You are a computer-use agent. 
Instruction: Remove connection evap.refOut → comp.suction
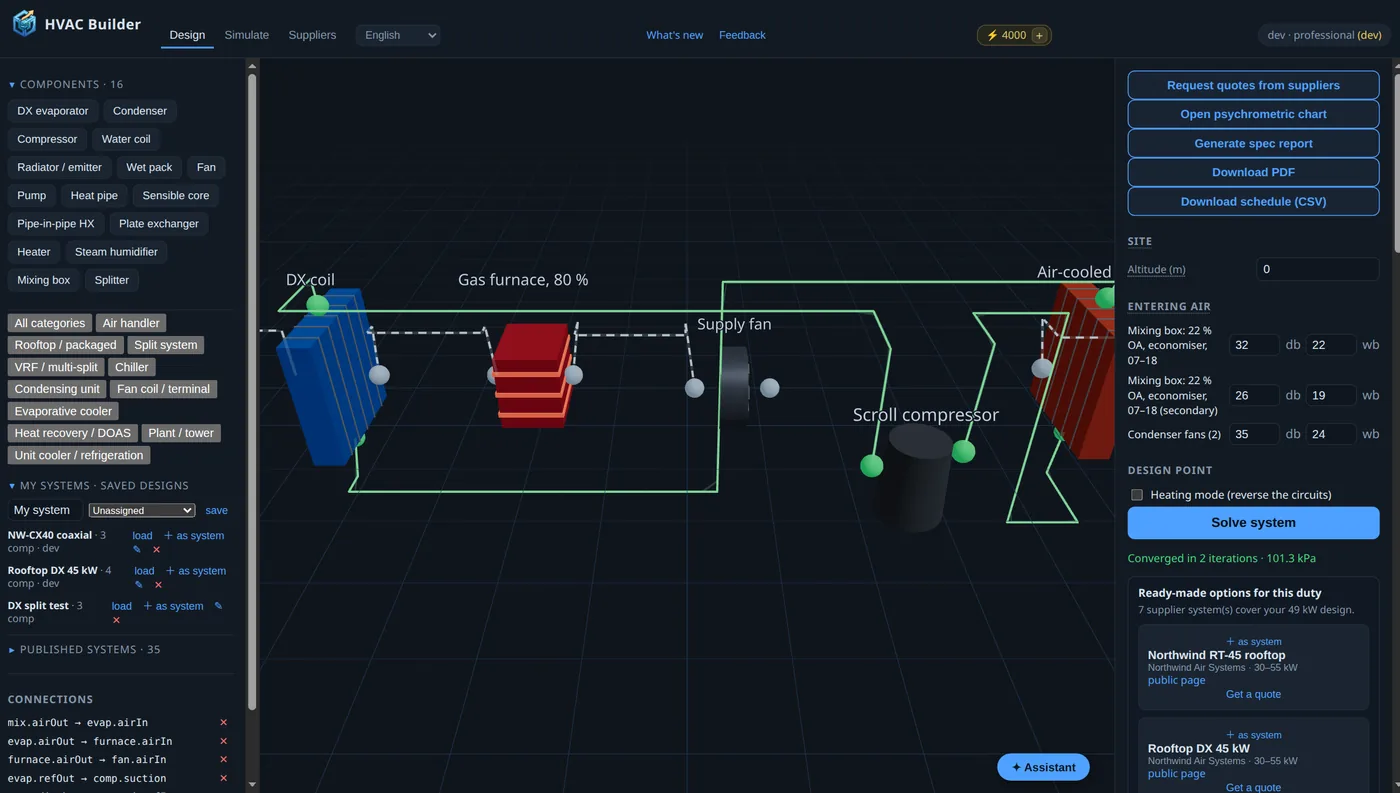tap(223, 778)
